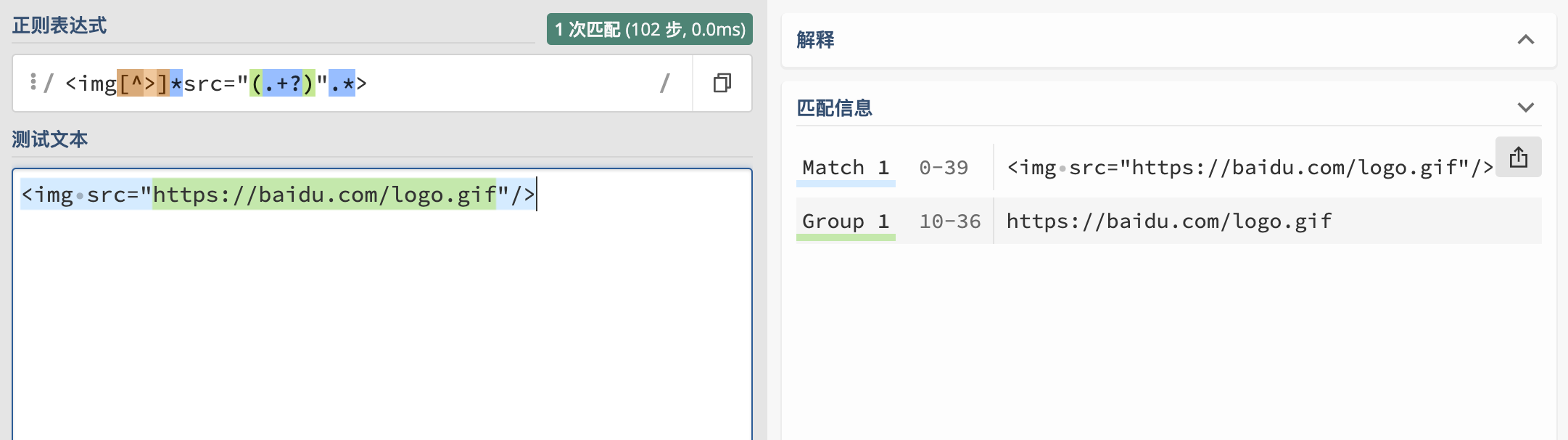The height and width of the screenshot is (440, 1568).
Task: Click the copy regex icon
Action: [722, 83]
